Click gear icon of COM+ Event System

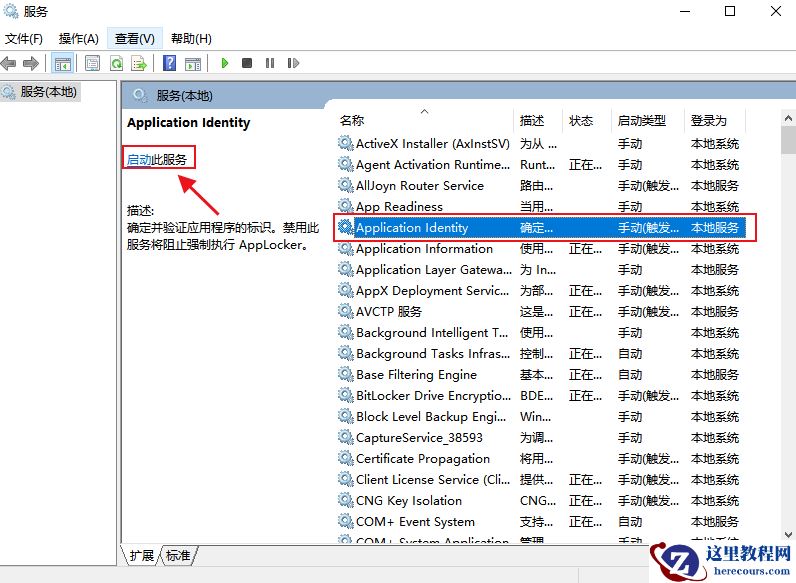pos(346,521)
